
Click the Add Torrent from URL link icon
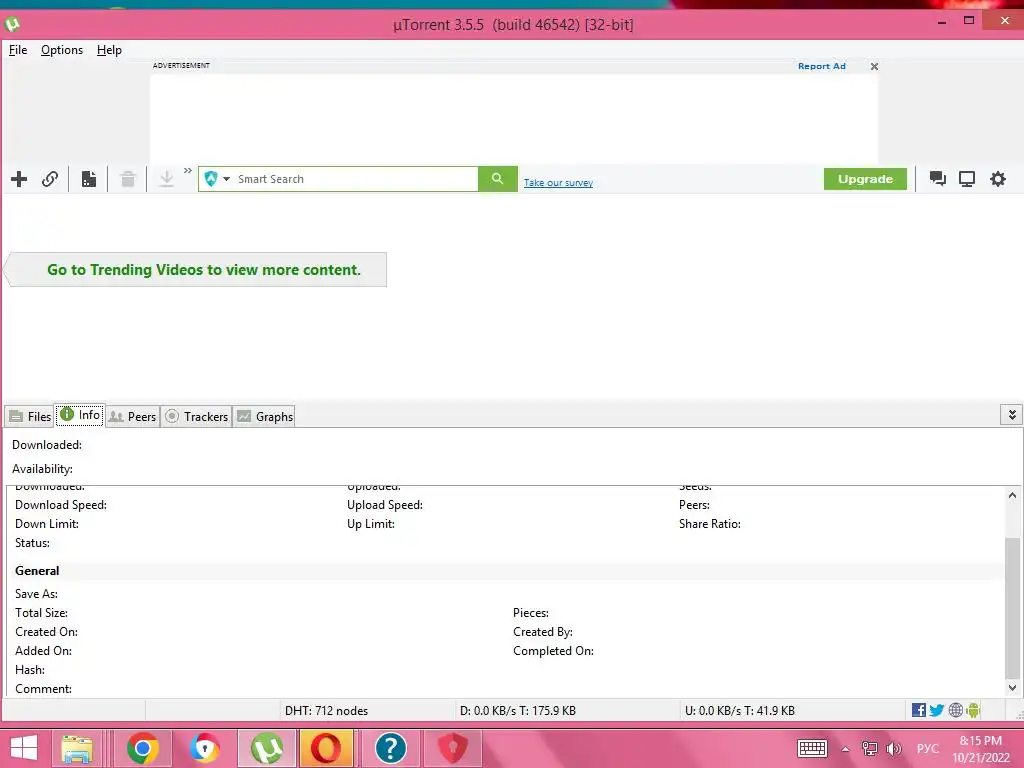pos(50,179)
